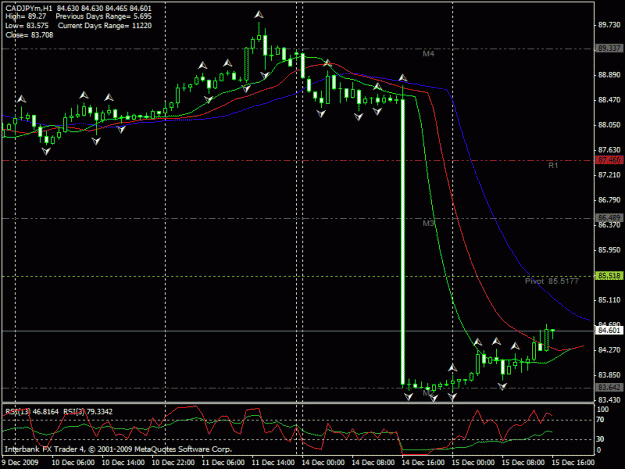
Task: Click the gray 86.489 price tag
Action: [x=609, y=218]
